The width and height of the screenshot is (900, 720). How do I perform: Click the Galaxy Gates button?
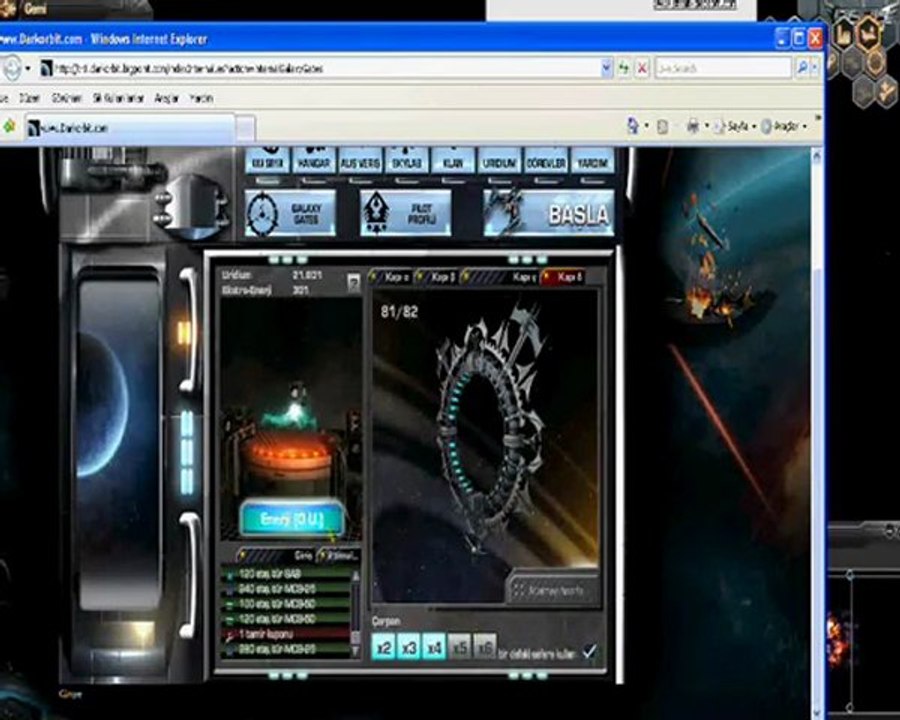[290, 214]
